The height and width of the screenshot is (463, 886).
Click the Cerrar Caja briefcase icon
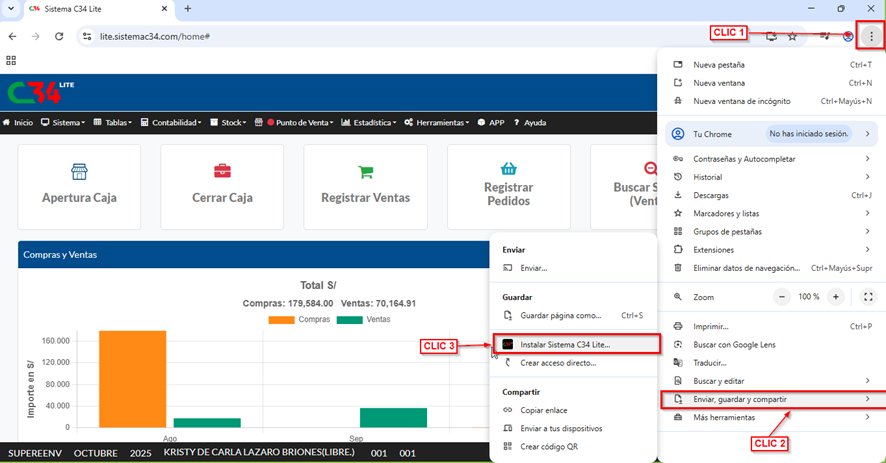point(222,171)
